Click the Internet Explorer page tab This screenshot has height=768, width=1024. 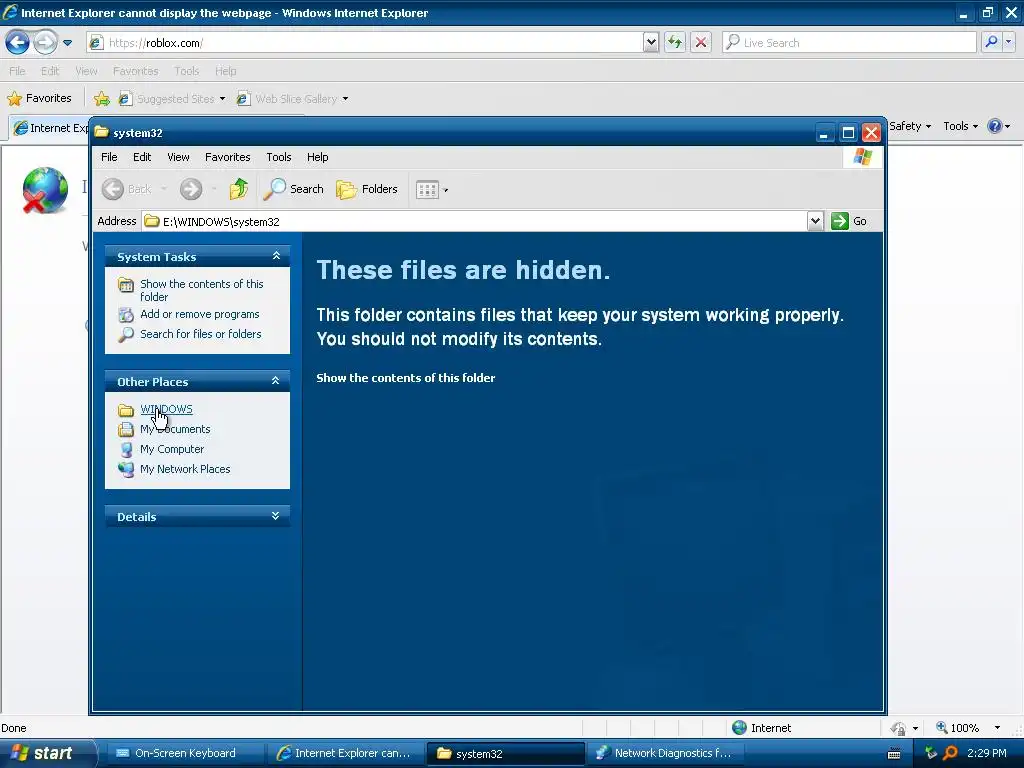[x=50, y=127]
